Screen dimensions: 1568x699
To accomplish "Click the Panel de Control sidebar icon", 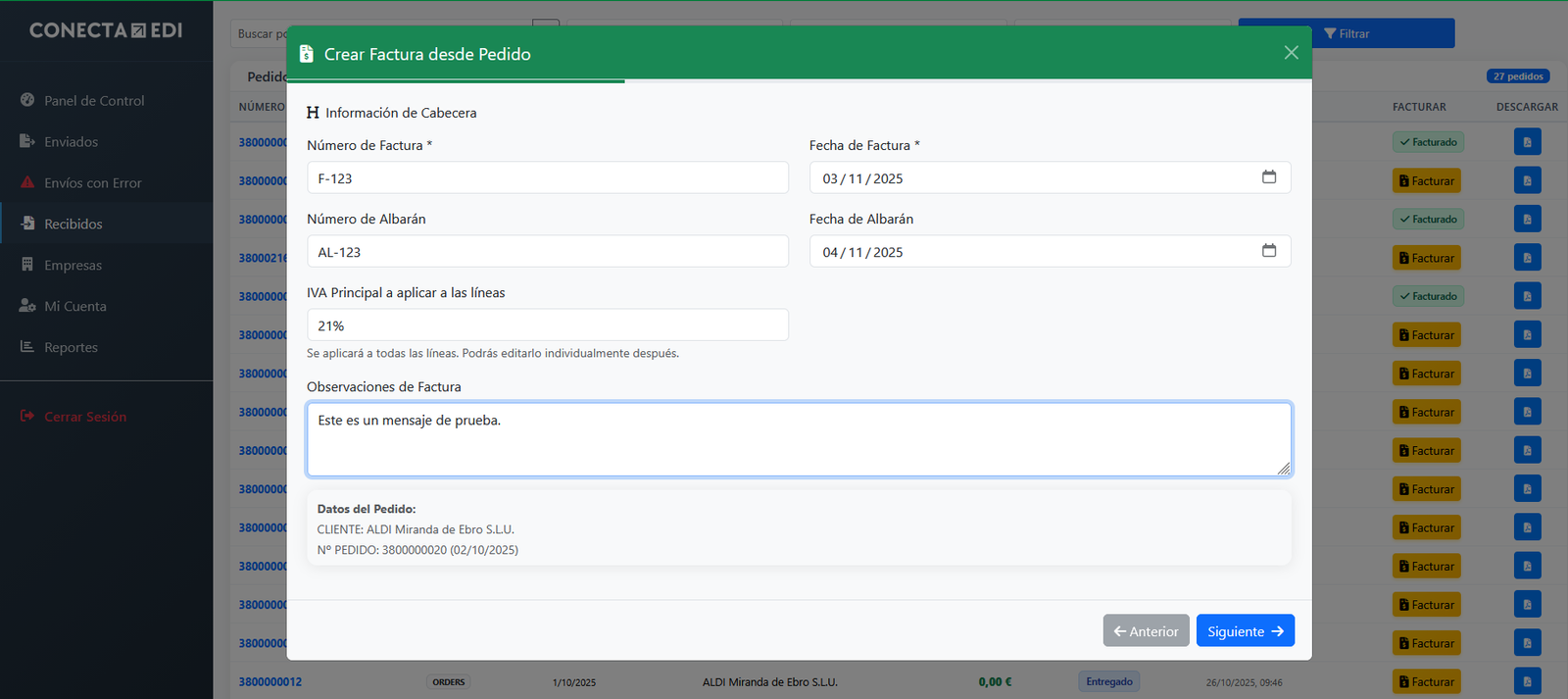I will (x=27, y=100).
